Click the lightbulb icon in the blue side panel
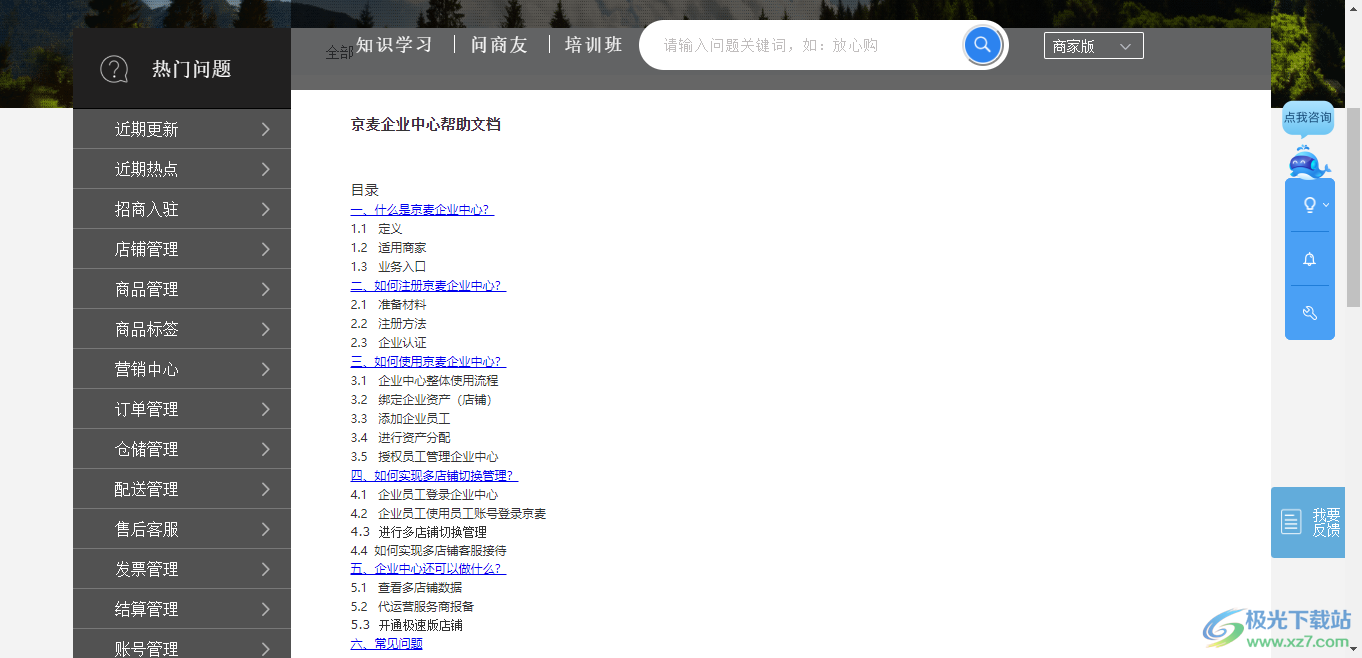 point(1309,205)
